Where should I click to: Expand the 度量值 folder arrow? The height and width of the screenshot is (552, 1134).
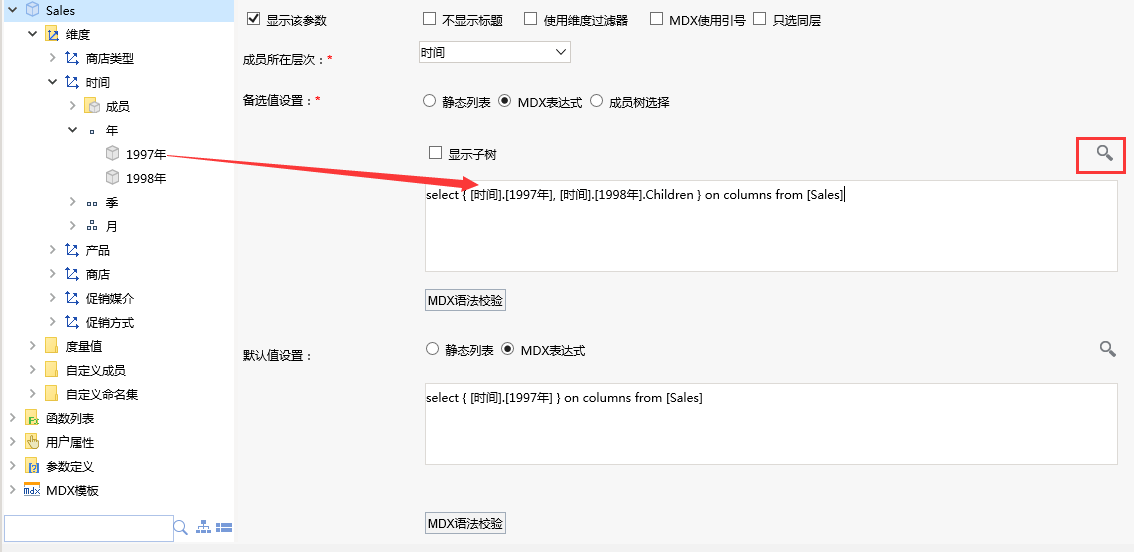coord(33,346)
